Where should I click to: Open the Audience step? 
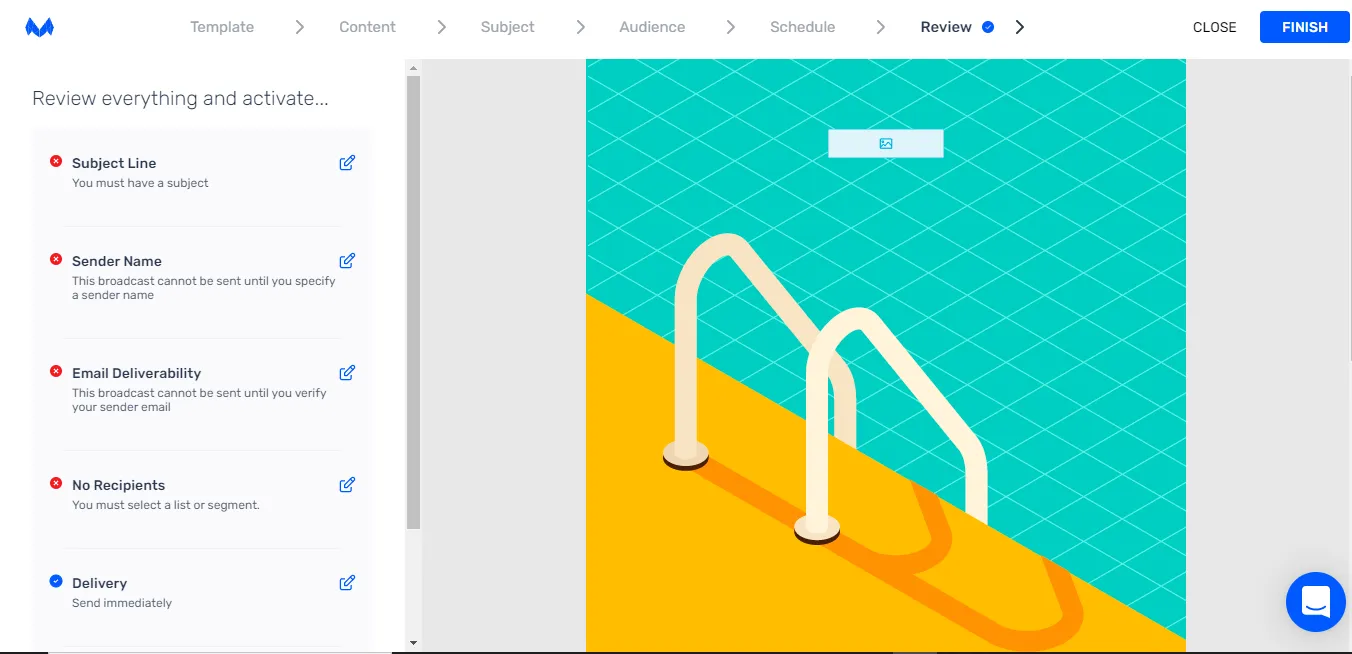click(652, 27)
